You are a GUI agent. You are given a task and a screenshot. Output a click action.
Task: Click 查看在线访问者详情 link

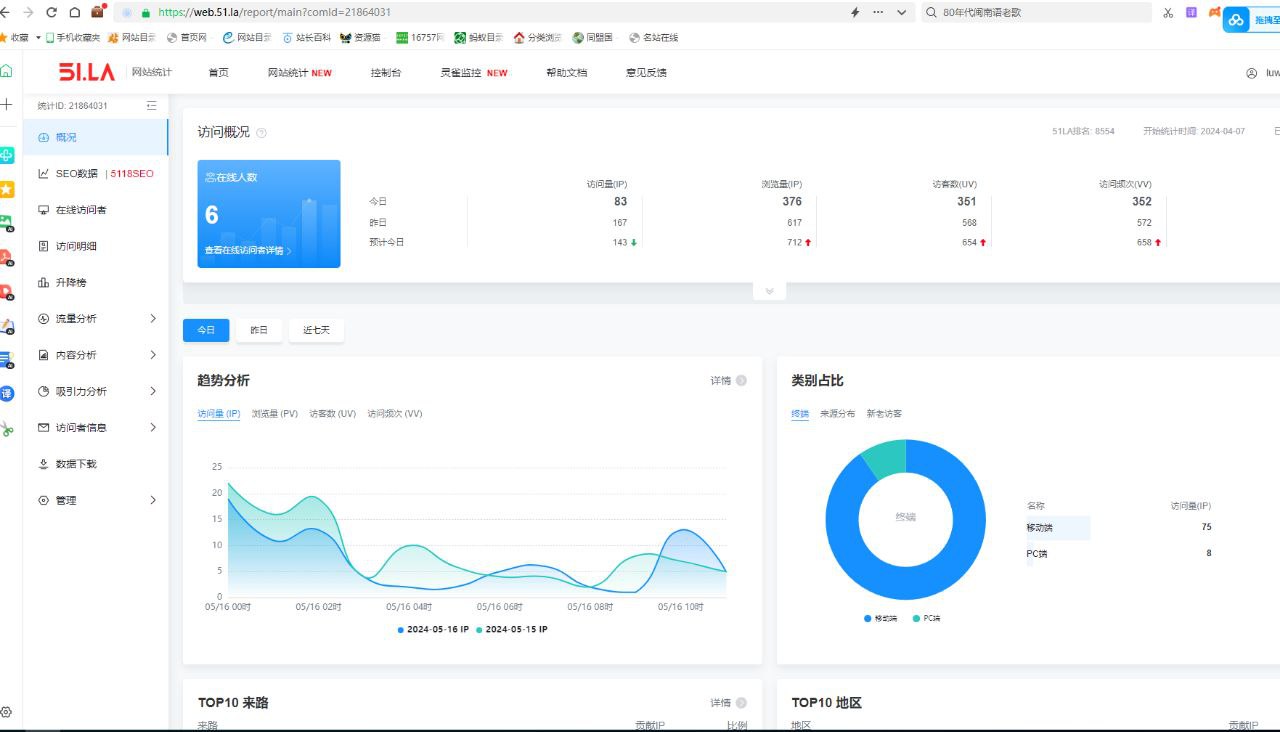[x=248, y=251]
